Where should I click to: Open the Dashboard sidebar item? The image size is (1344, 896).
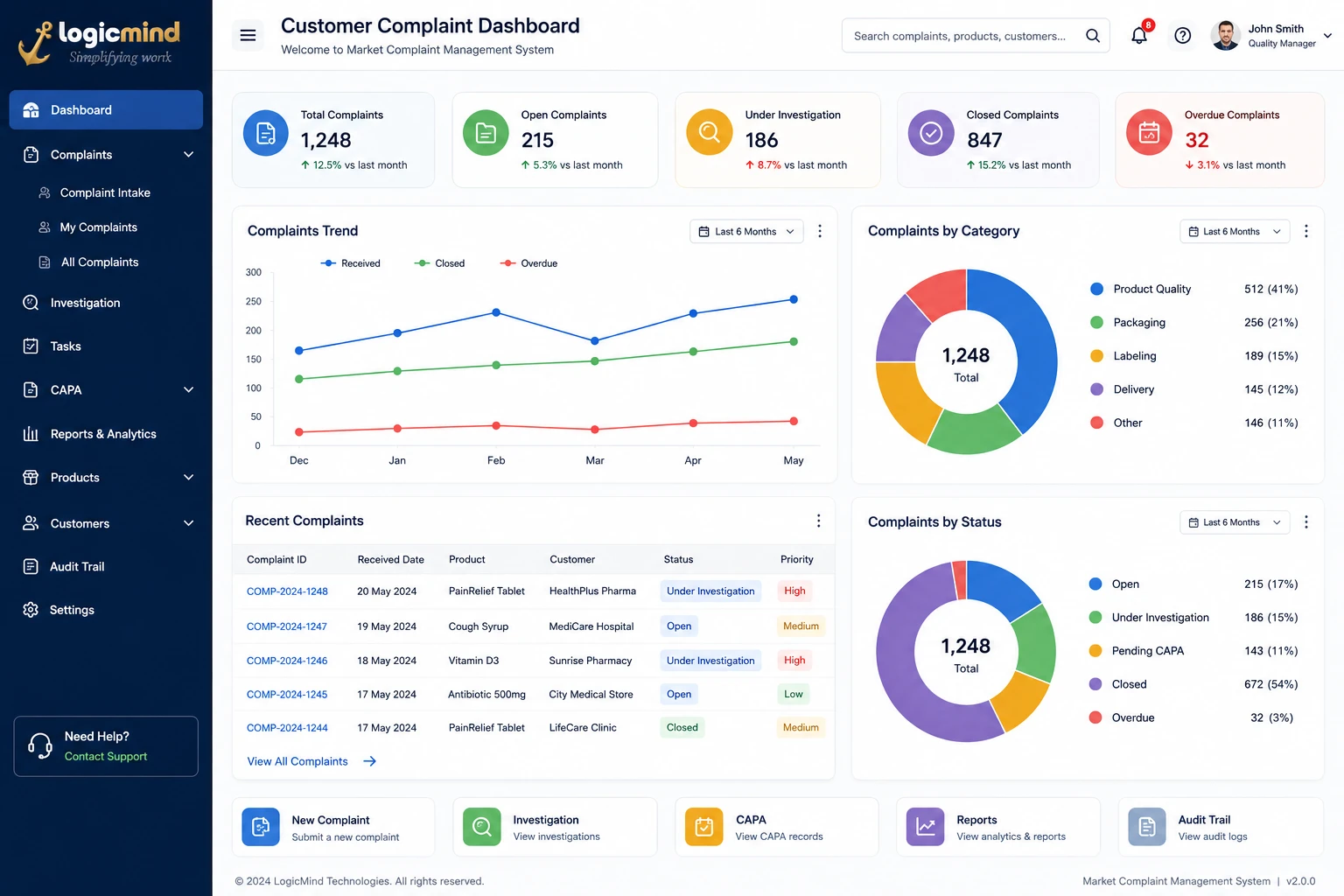click(106, 110)
